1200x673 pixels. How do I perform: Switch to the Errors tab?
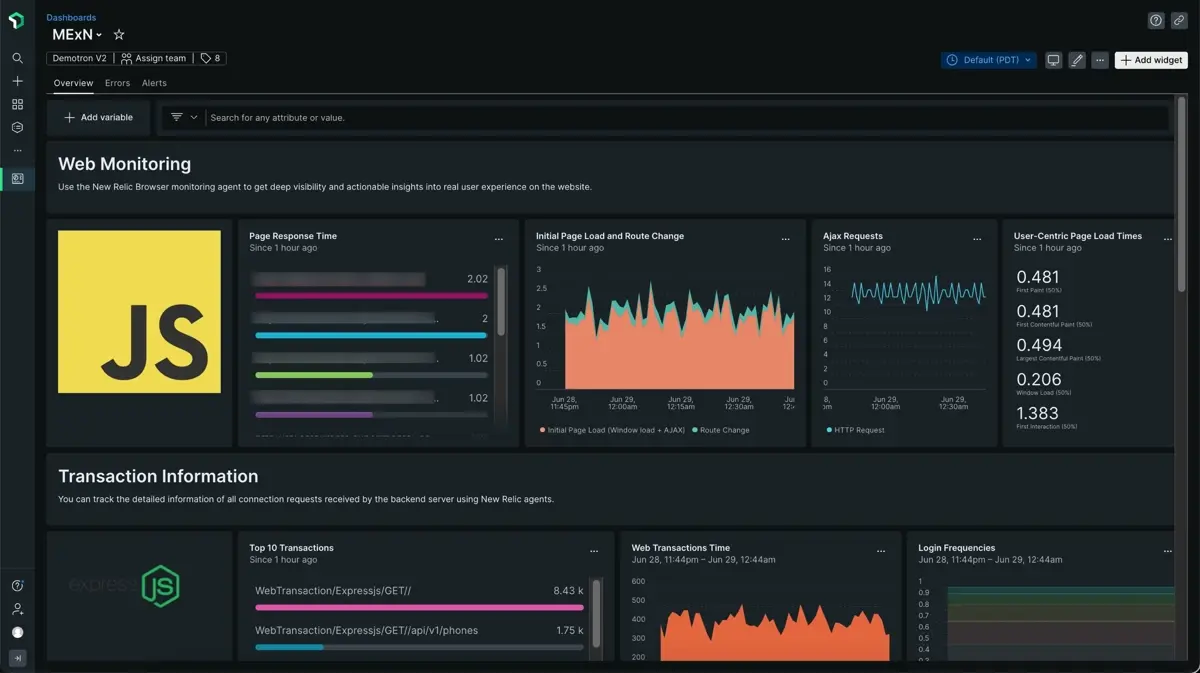[117, 83]
